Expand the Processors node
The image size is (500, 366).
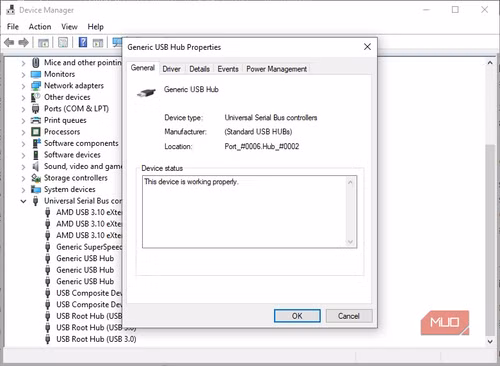(23, 132)
